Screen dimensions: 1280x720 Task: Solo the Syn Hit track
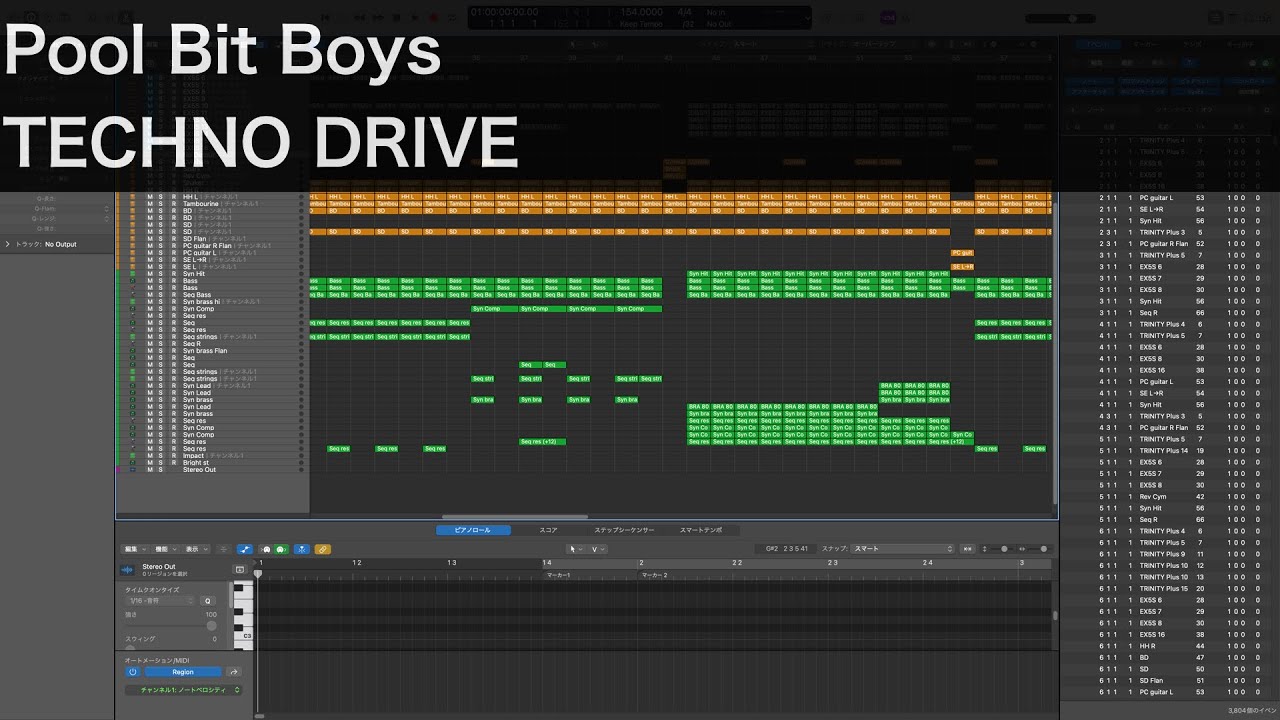pos(161,274)
